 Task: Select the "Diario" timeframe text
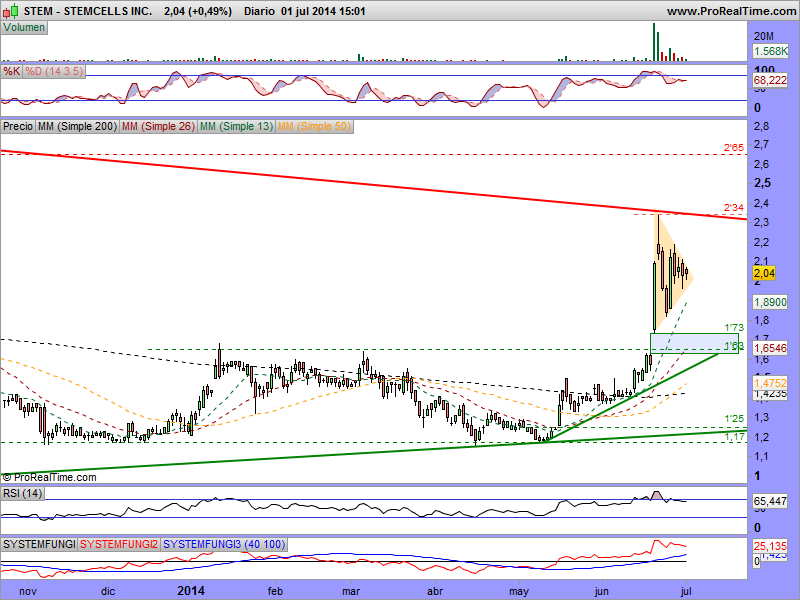259,11
